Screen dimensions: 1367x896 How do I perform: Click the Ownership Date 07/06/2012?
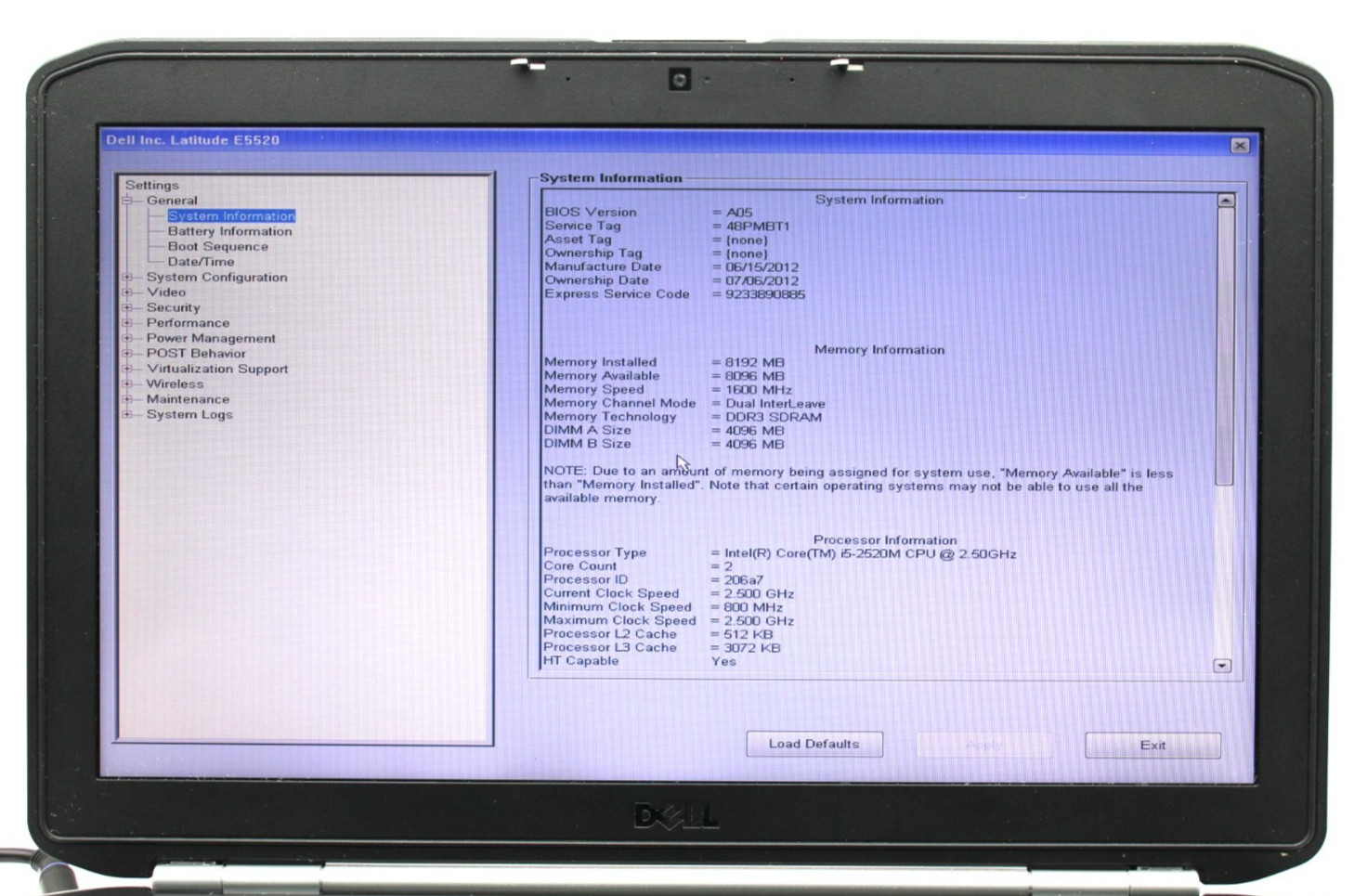coord(762,280)
